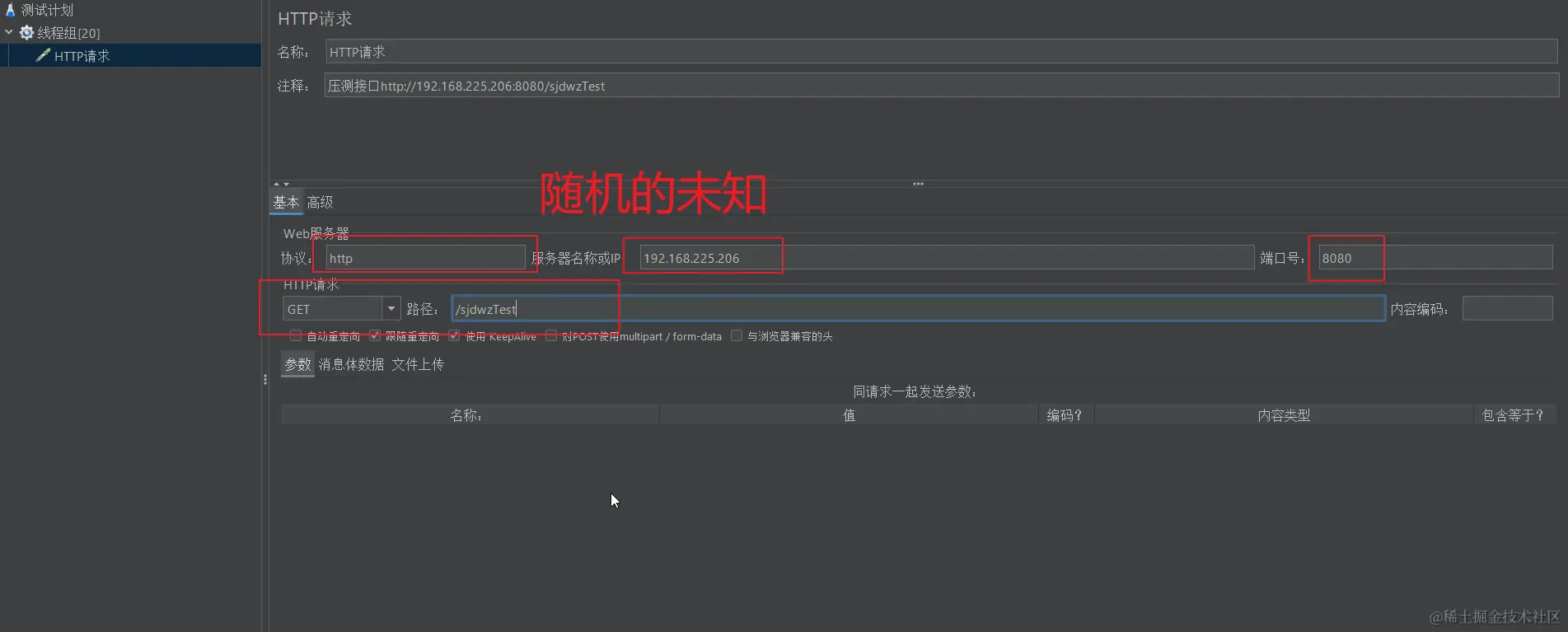The height and width of the screenshot is (632, 1568).
Task: Click into the 注释 comment field
Action: (941, 86)
